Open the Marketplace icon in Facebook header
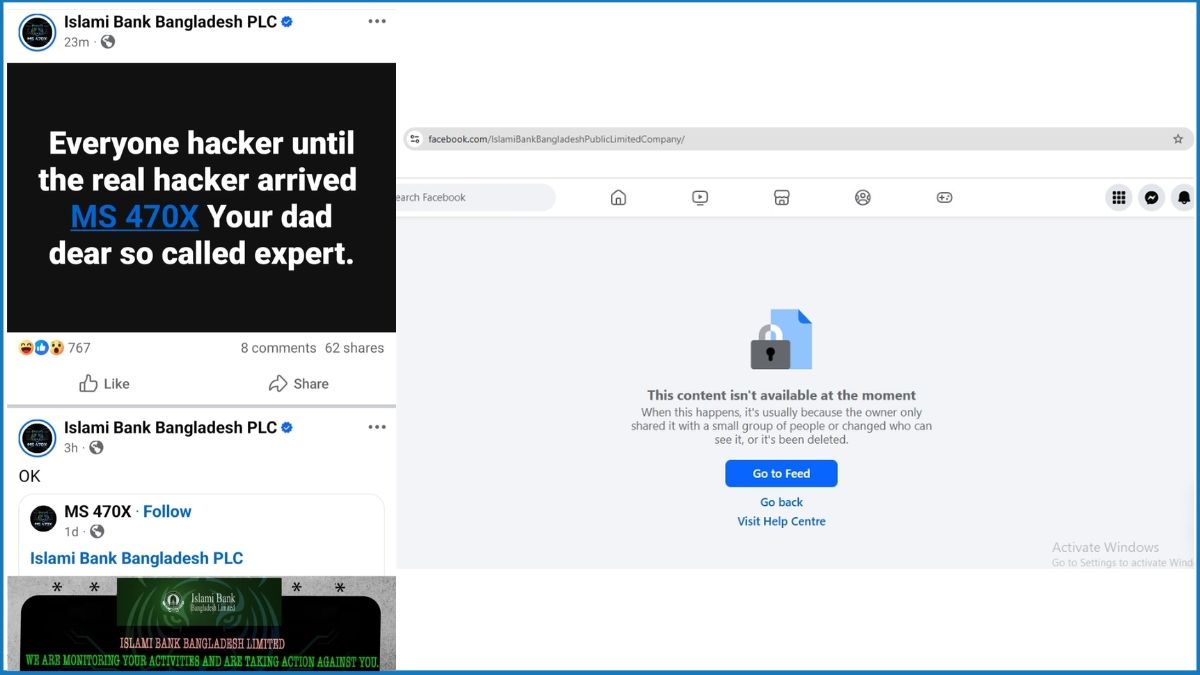1200x675 pixels. tap(782, 198)
